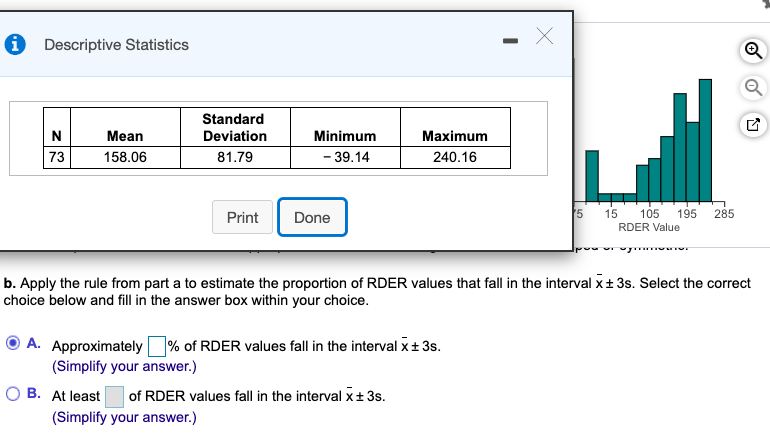Click the answer box in choice B
The image size is (770, 434).
click(114, 397)
